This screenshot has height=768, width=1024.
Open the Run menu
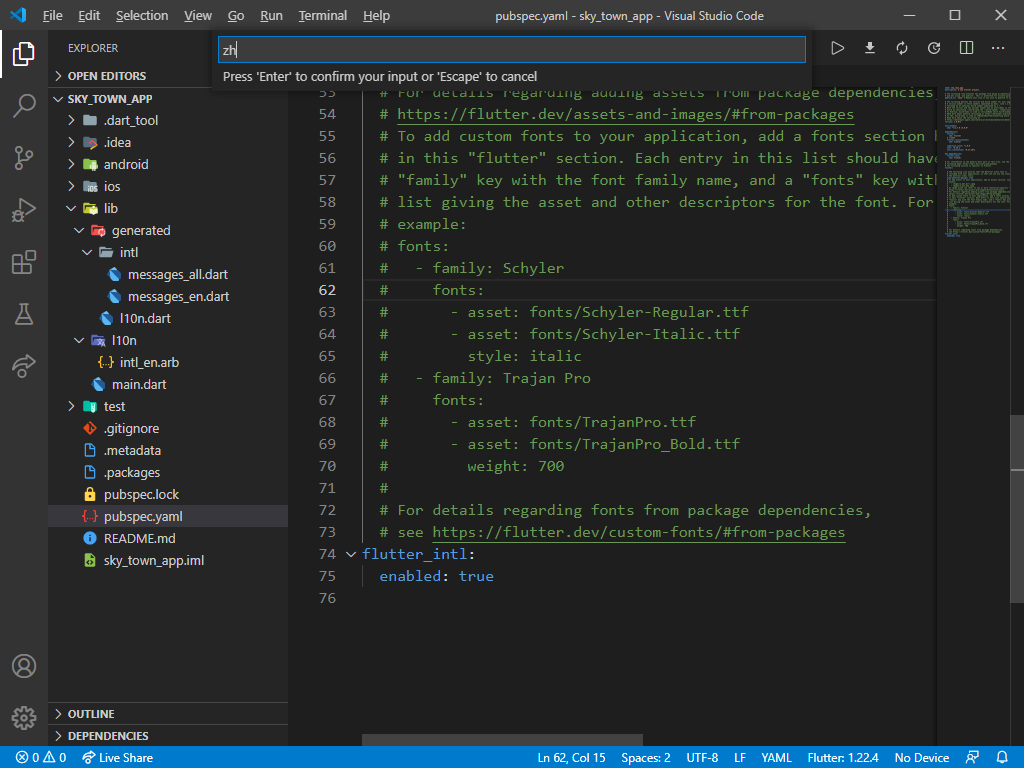click(271, 16)
